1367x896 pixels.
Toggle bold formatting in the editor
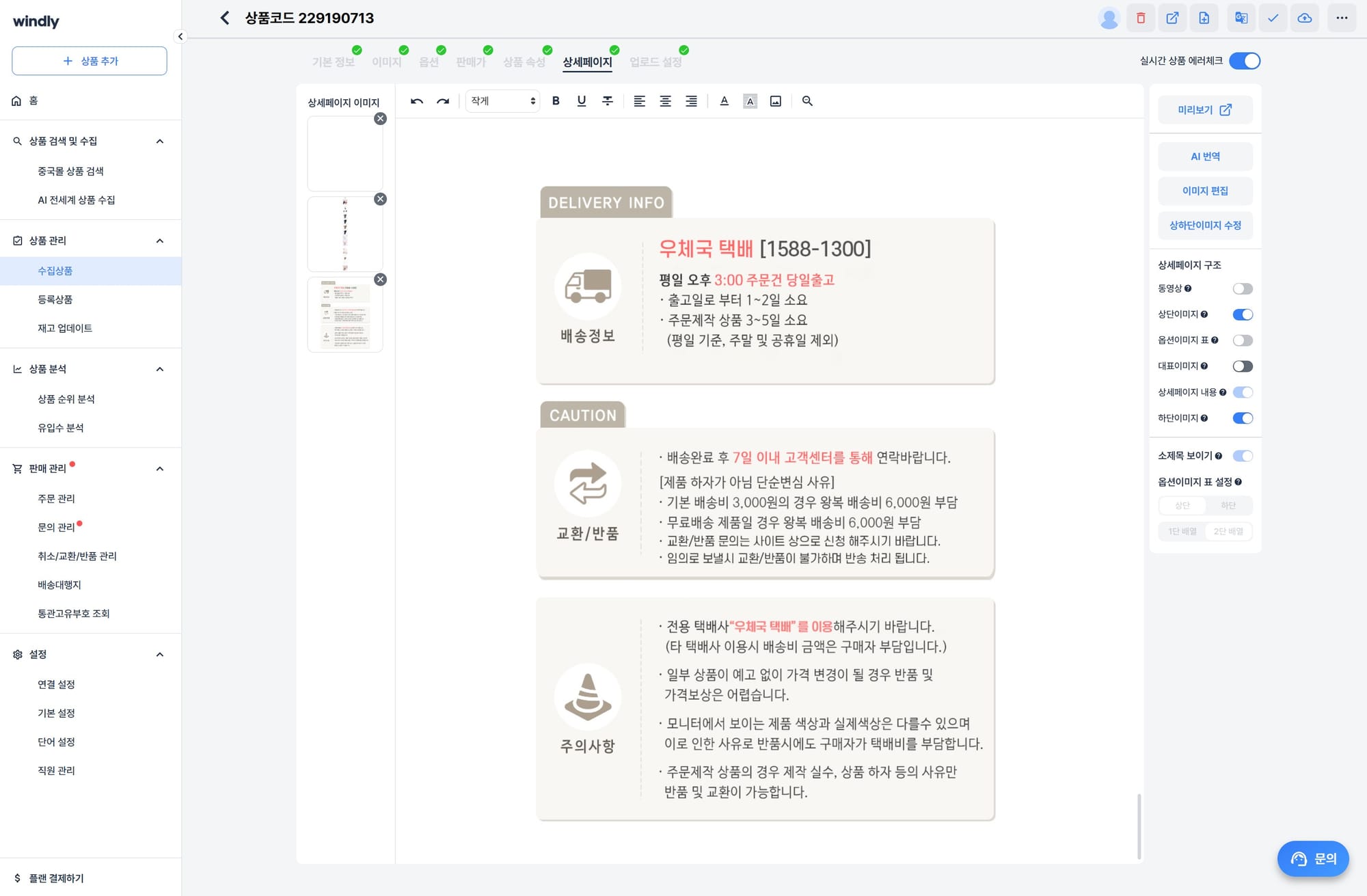pyautogui.click(x=555, y=100)
